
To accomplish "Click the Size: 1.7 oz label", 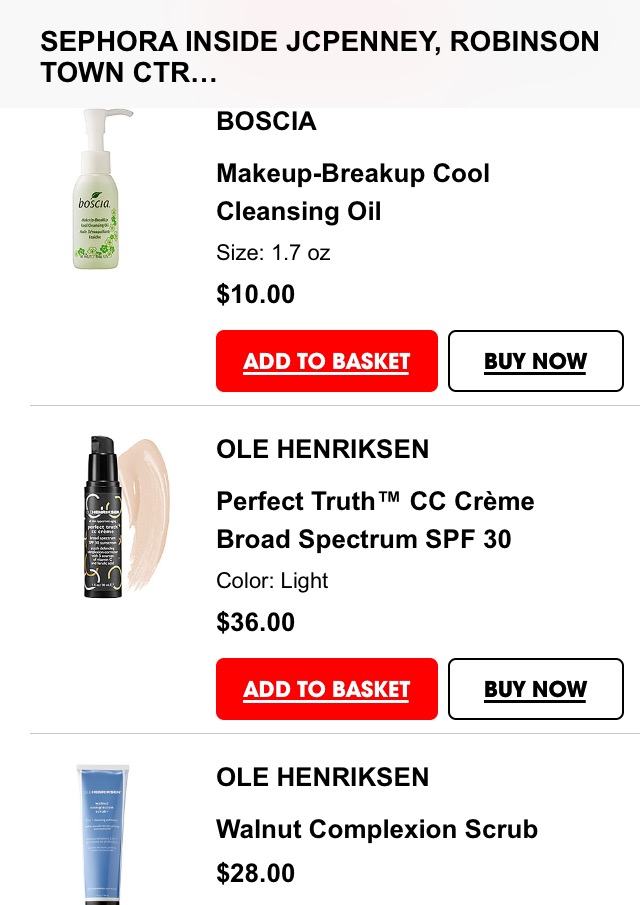I will pos(273,253).
